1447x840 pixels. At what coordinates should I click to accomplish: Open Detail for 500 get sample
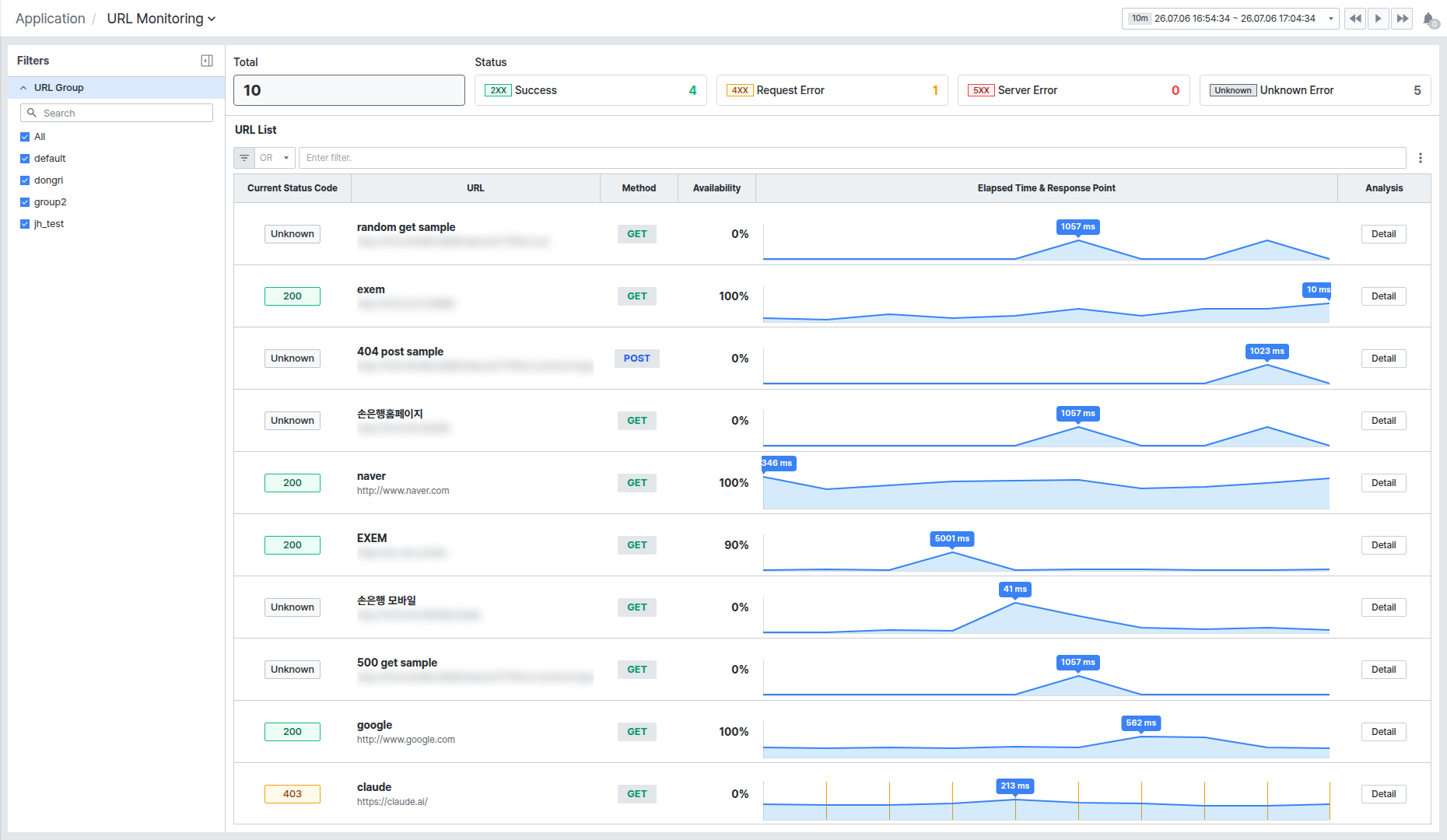(1383, 670)
